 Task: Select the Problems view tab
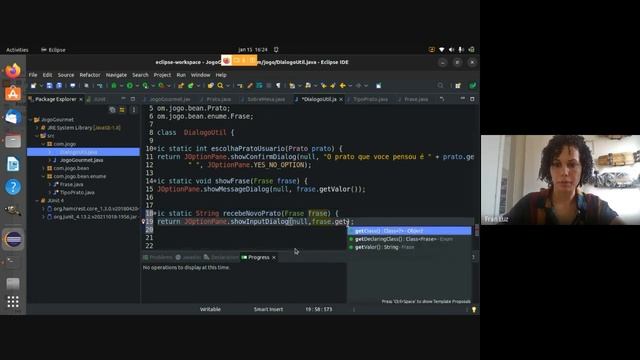pyautogui.click(x=158, y=258)
